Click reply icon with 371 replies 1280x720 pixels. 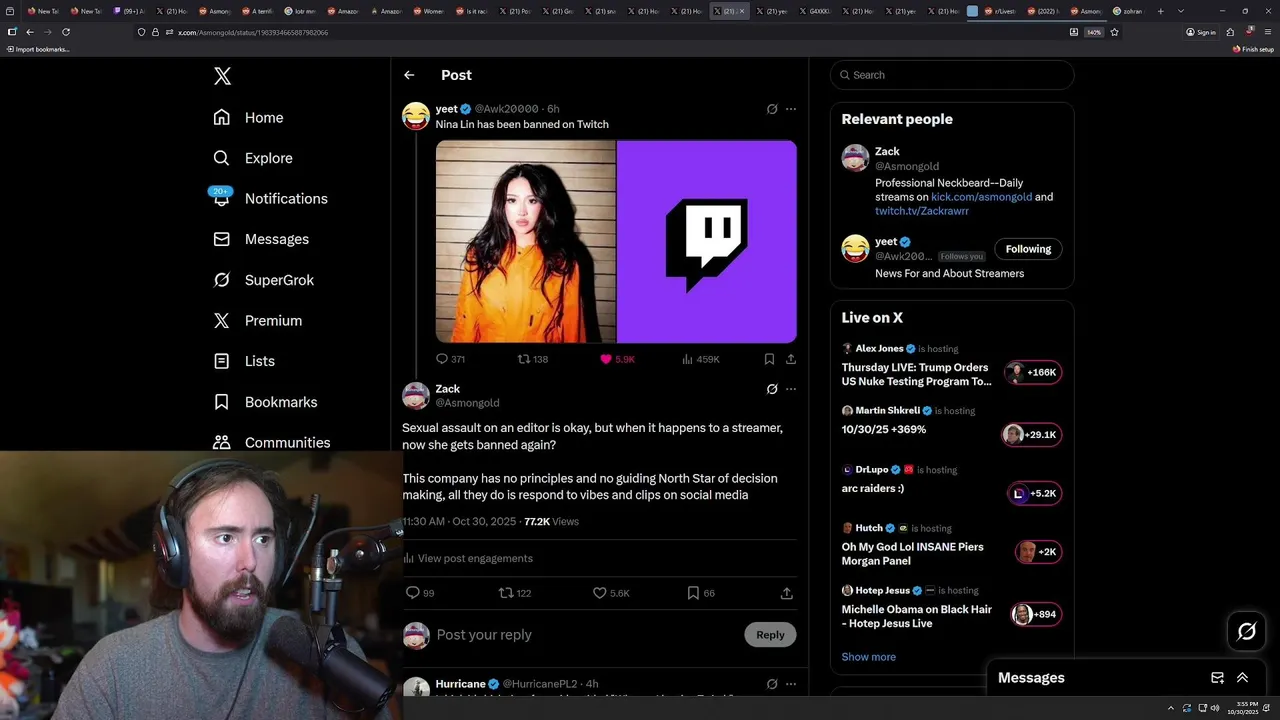pyautogui.click(x=450, y=359)
